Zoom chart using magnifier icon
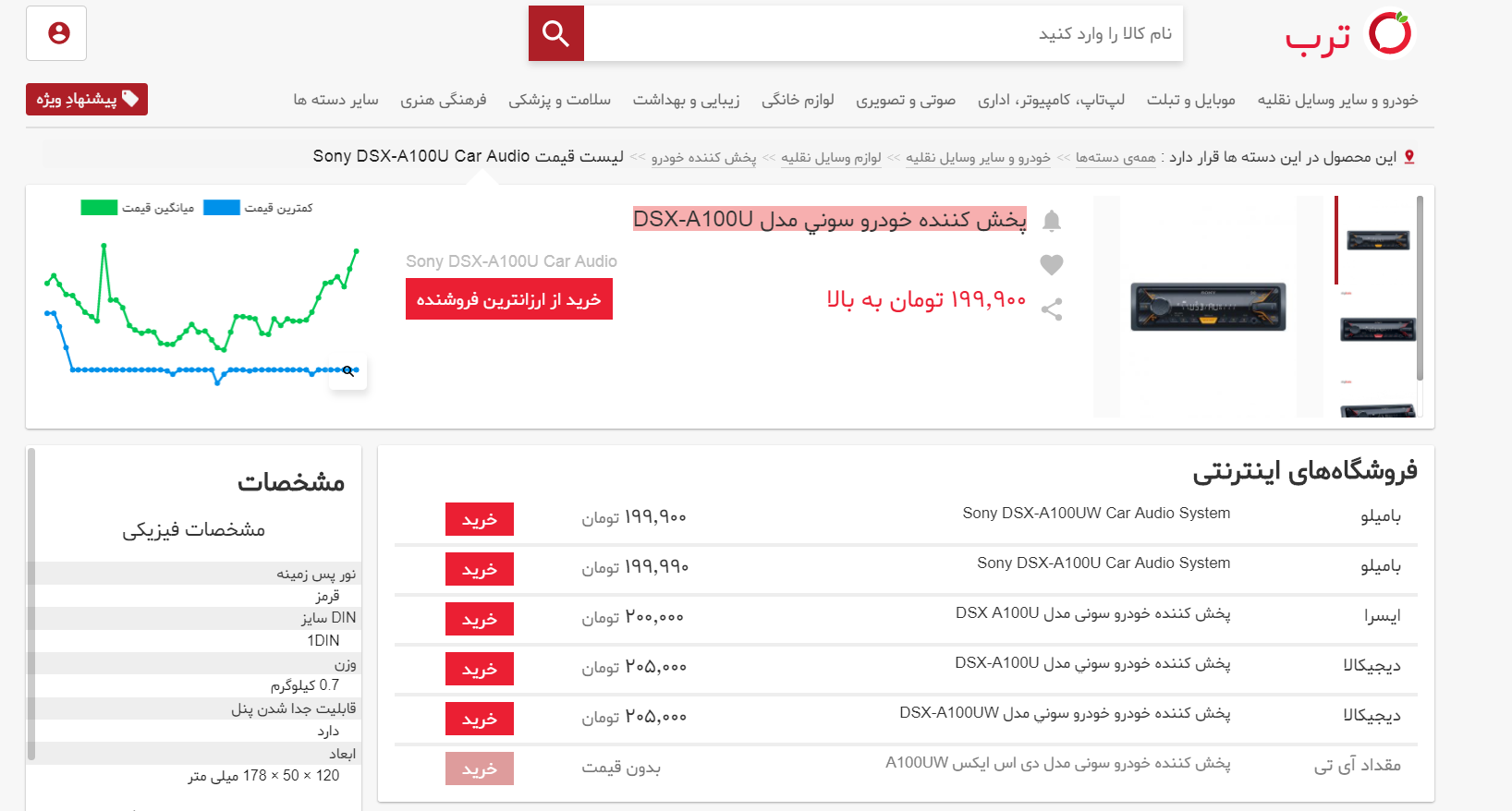 click(348, 371)
